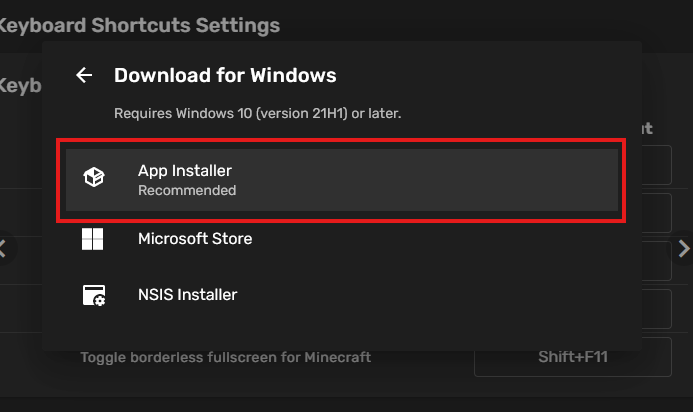
Task: Click the shortcut field directly above Shift+F11
Action: [x=656, y=309]
